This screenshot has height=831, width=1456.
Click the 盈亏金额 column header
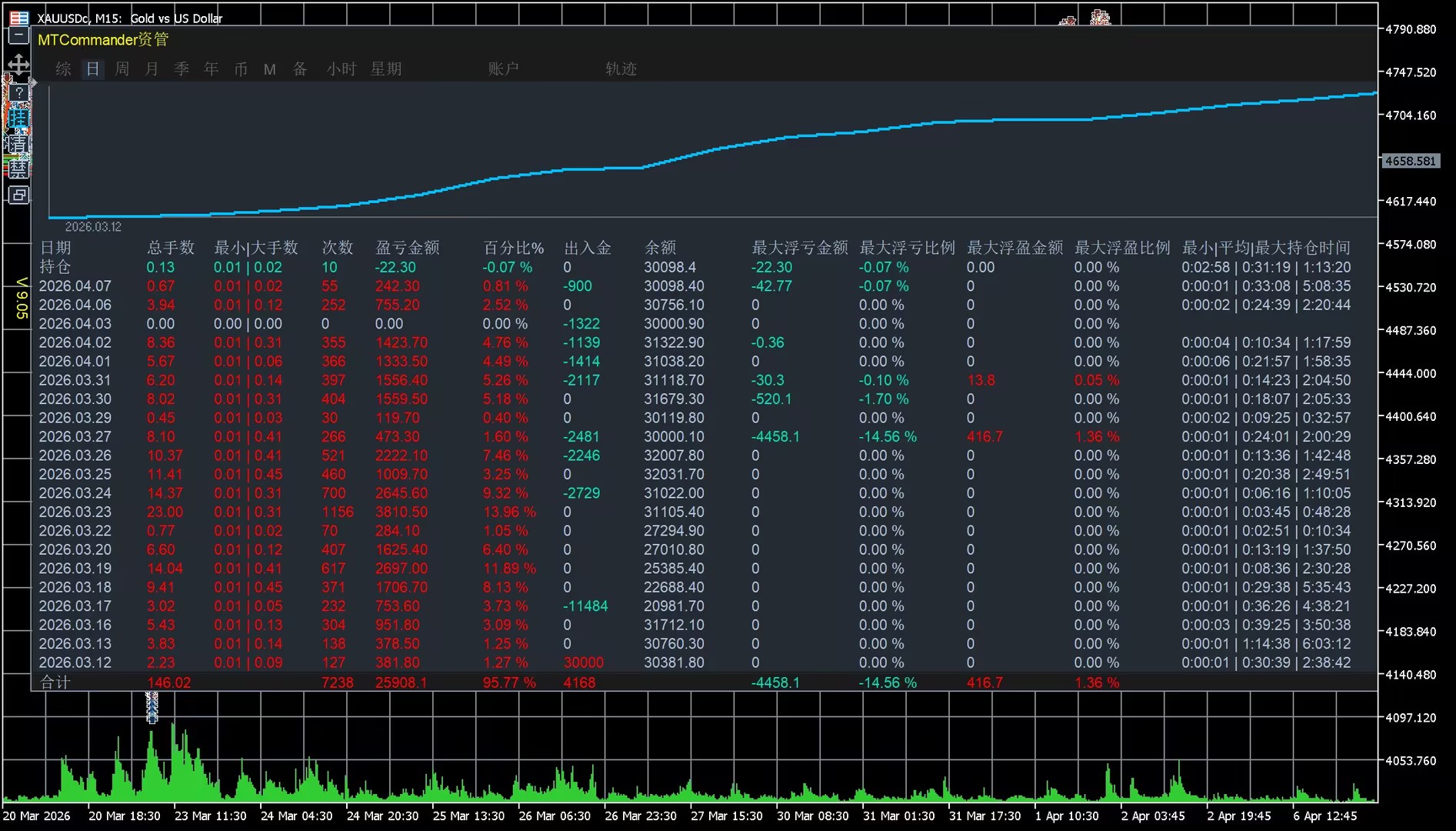tap(408, 248)
